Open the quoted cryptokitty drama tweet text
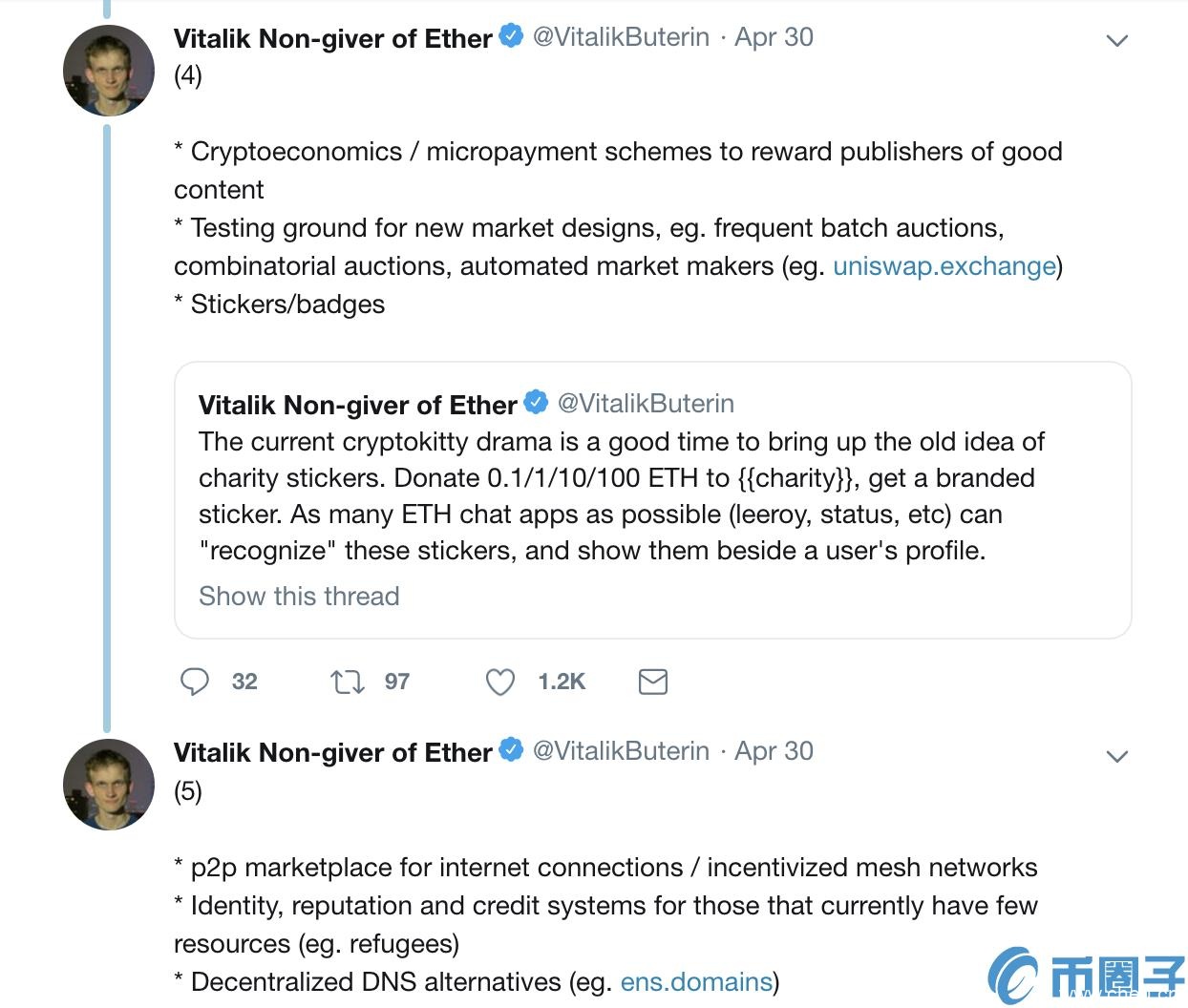The image size is (1188, 1008). 621,495
